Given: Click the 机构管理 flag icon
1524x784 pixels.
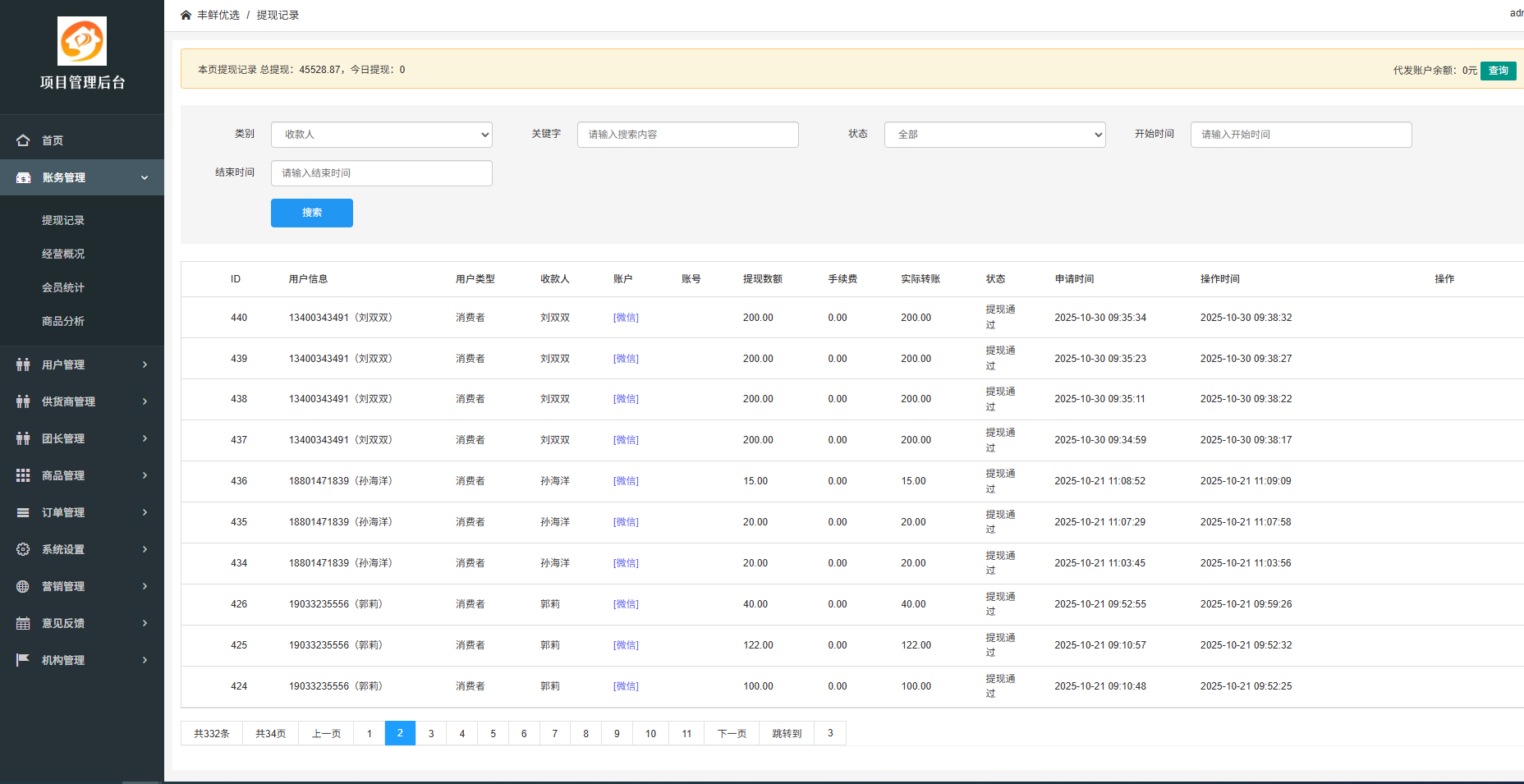Looking at the screenshot, I should (x=23, y=660).
